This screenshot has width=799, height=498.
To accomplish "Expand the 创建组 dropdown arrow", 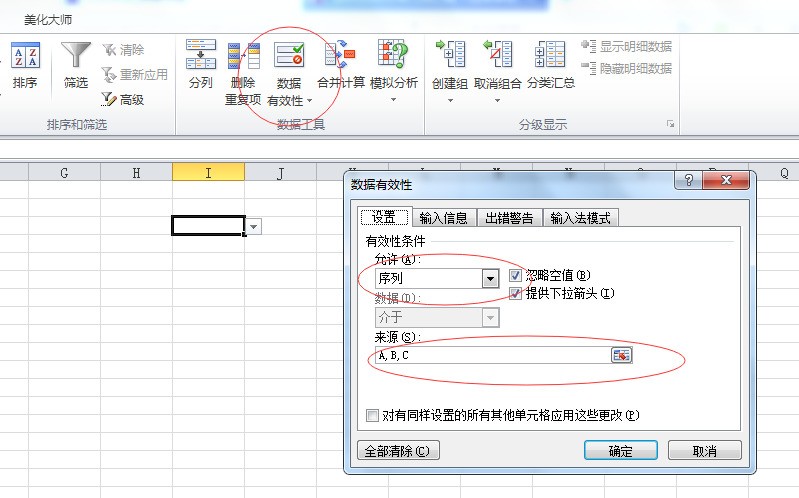I will click(x=450, y=100).
